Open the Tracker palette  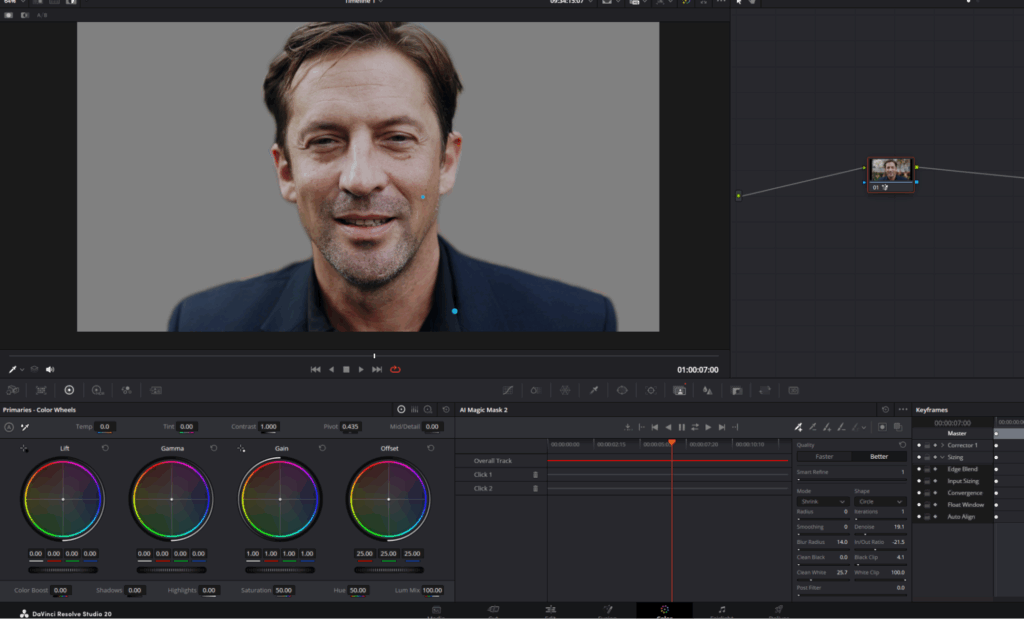pyautogui.click(x=650, y=390)
